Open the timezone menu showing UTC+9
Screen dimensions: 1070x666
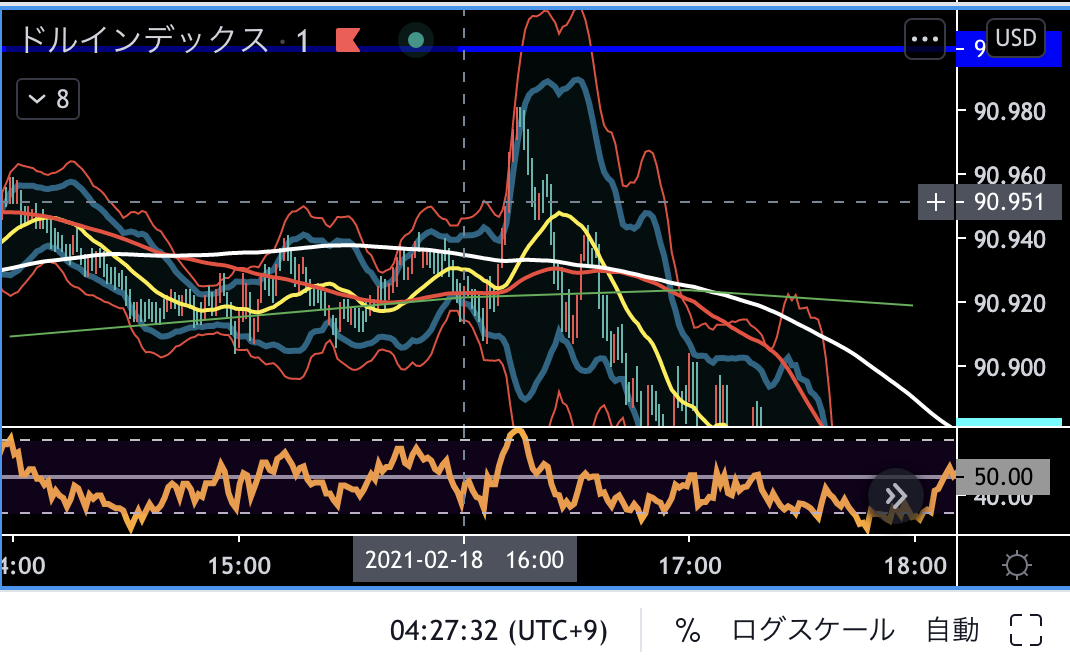click(498, 631)
